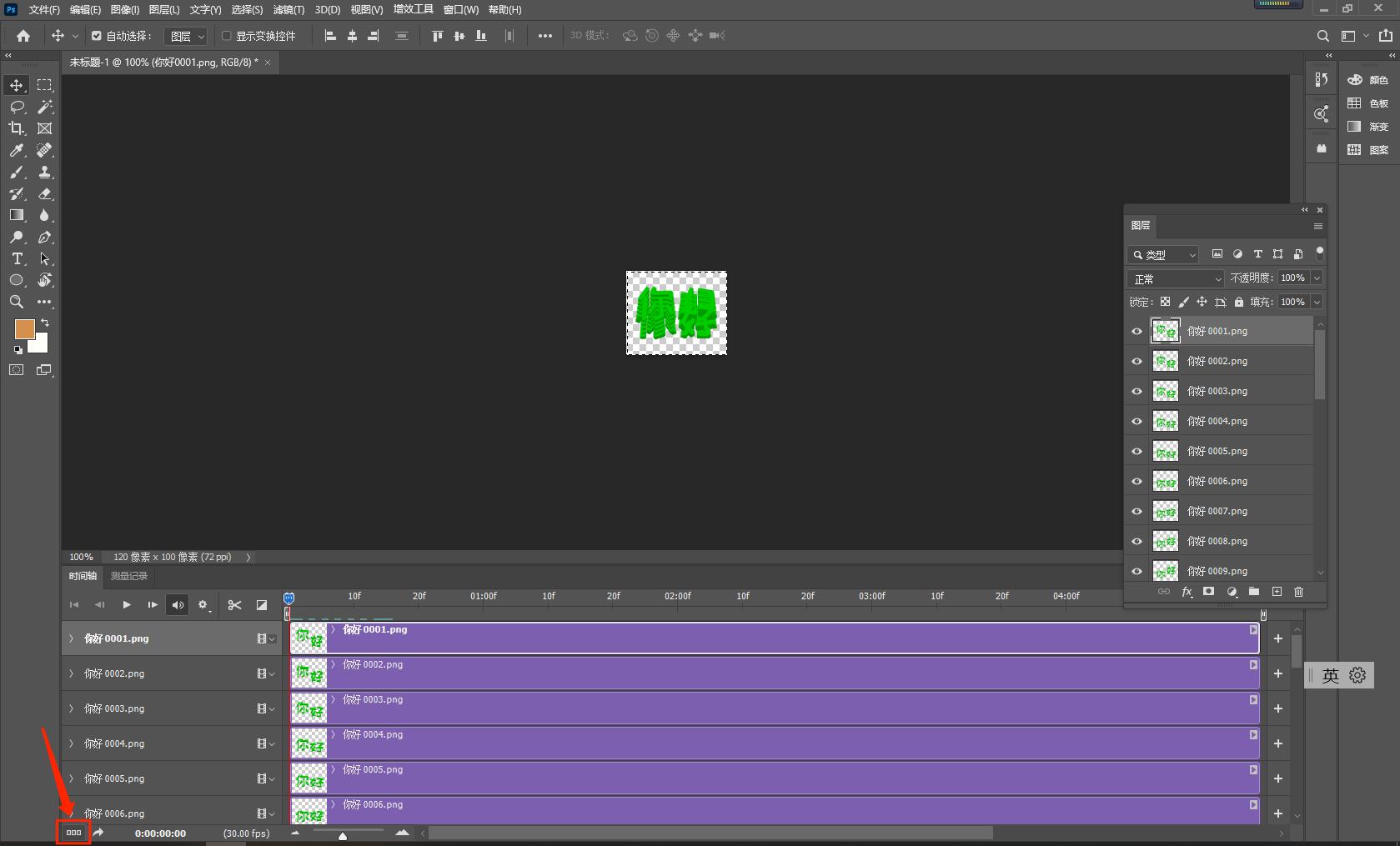Open the blend mode 正常 dropdown
The width and height of the screenshot is (1400, 846).
pos(1176,278)
